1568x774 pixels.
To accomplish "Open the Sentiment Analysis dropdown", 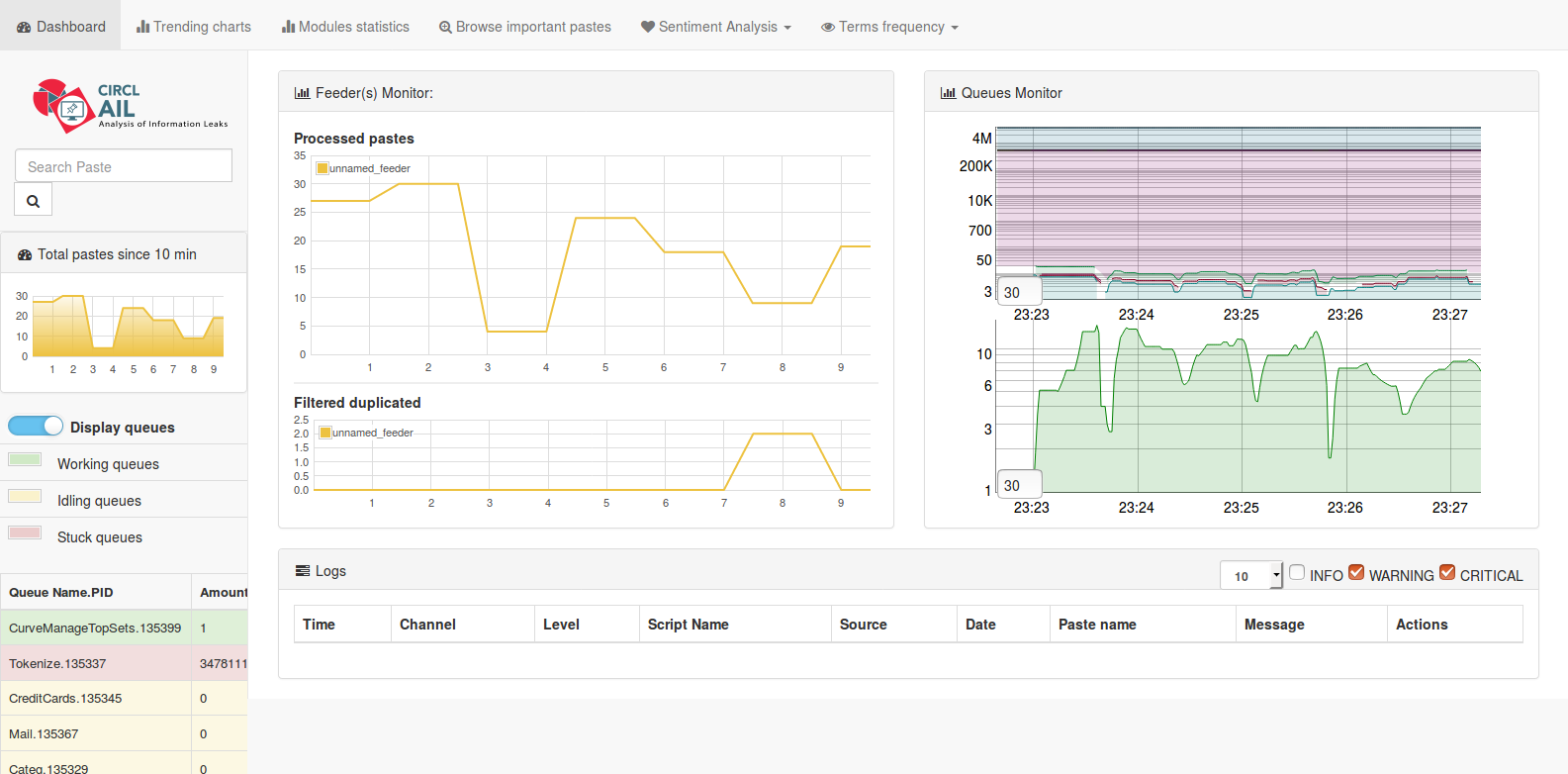I will point(716,27).
